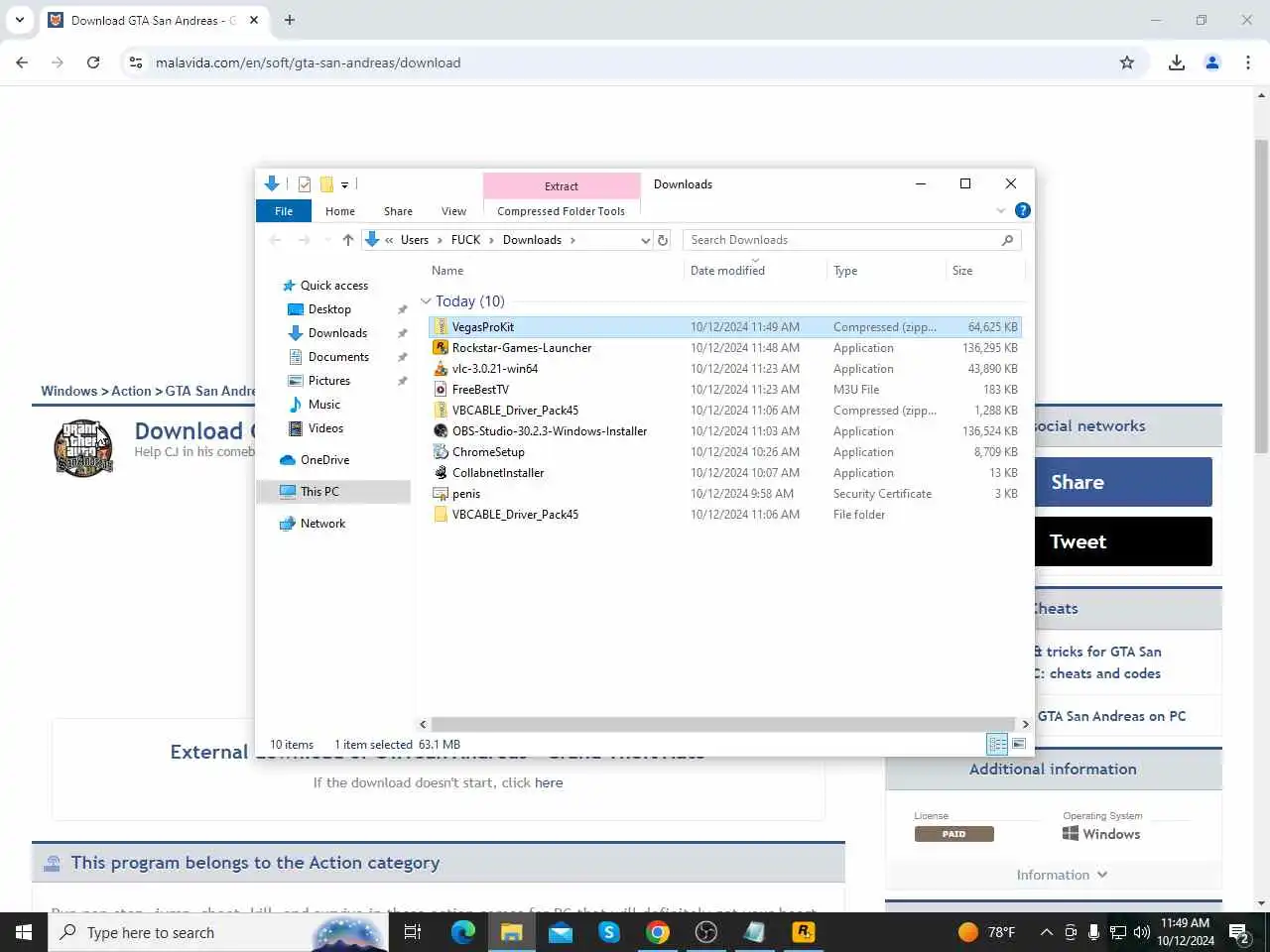Click the VBCABLE_Driver_Pack45 compressed zip icon
1270x952 pixels.
tap(441, 411)
